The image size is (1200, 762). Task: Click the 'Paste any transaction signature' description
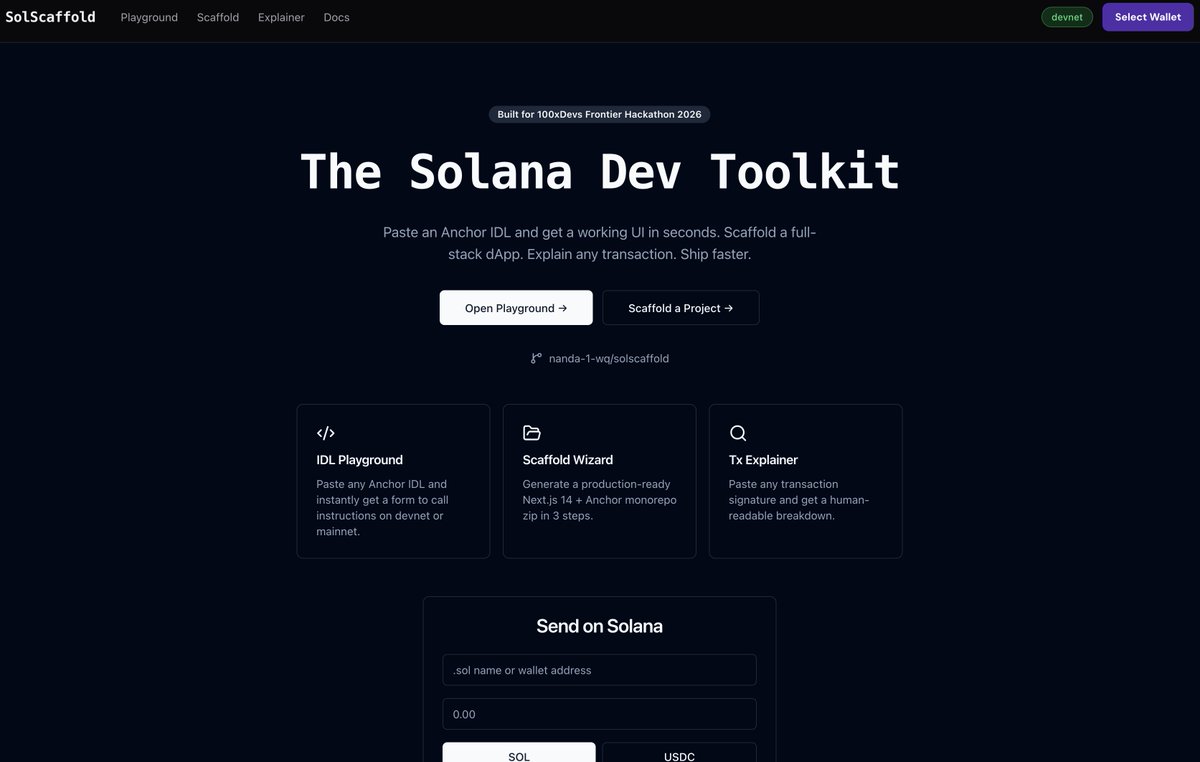799,500
